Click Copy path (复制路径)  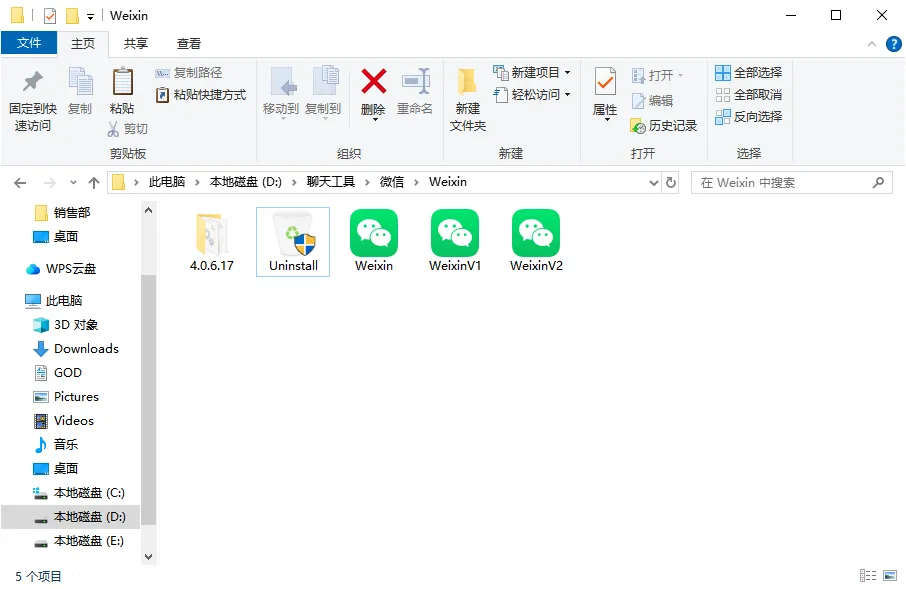189,73
